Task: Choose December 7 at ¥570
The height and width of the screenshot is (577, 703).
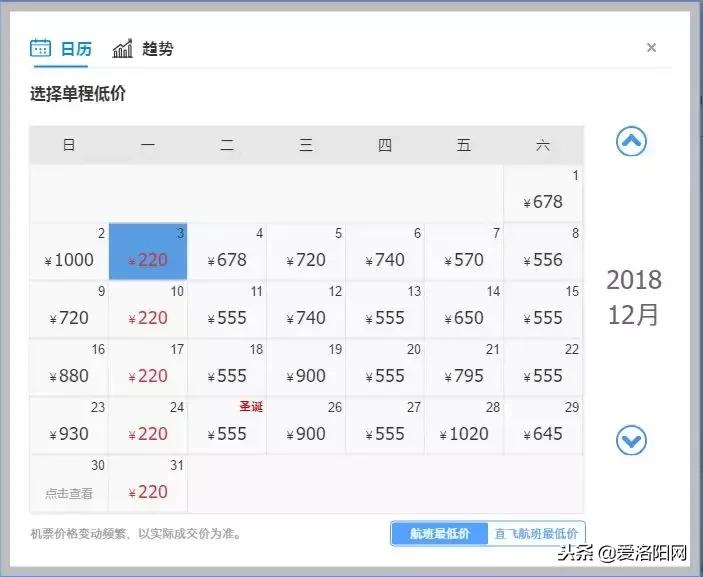Action: [464, 252]
